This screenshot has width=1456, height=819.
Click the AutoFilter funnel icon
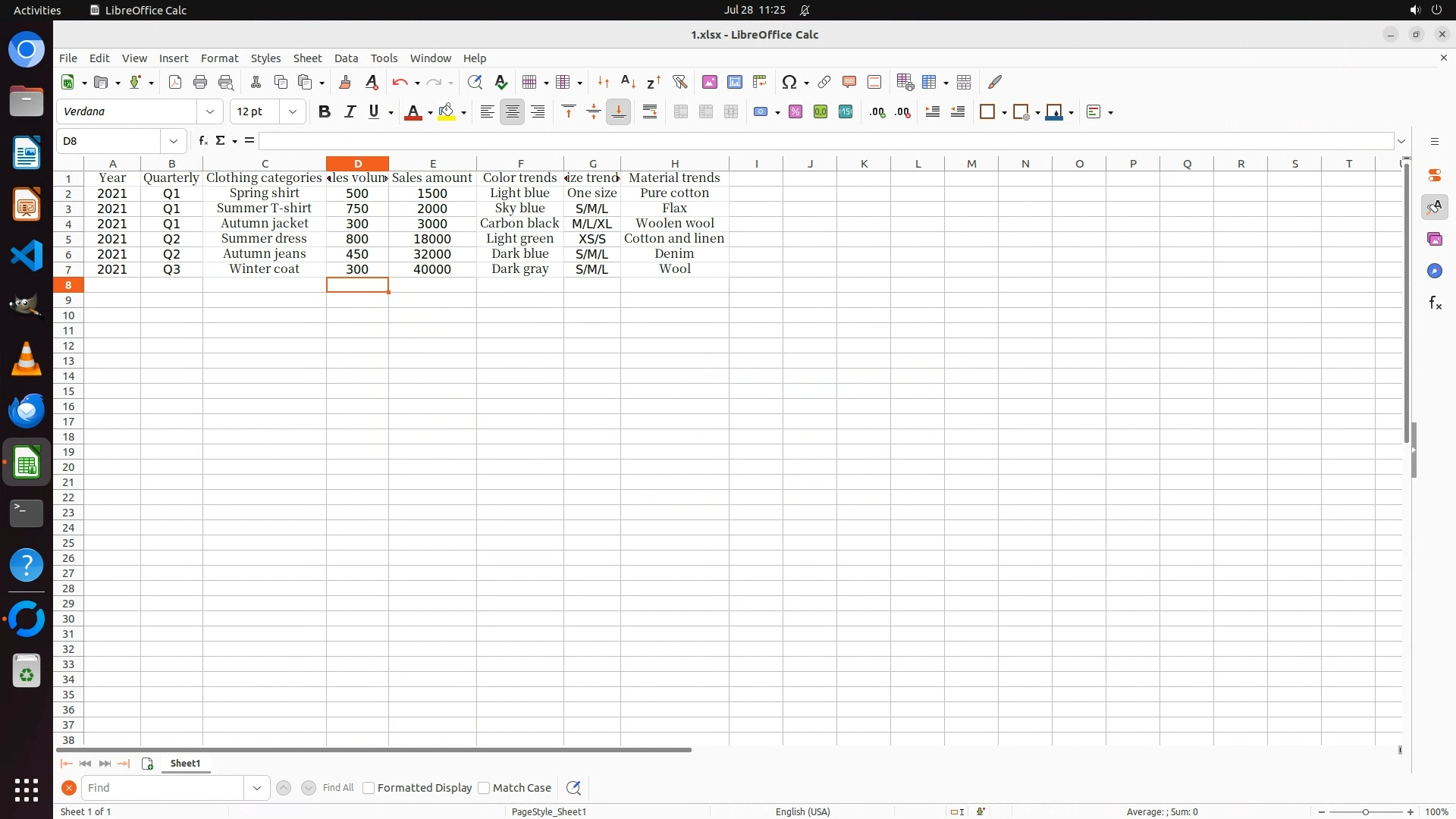[679, 82]
